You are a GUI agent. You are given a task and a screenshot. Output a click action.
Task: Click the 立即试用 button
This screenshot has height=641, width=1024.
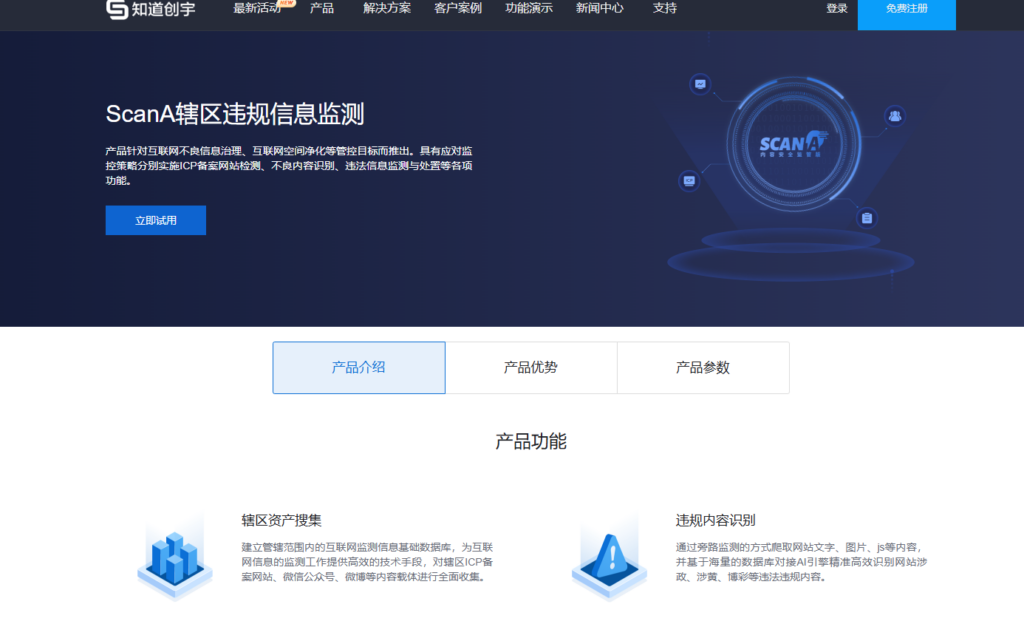coord(155,220)
